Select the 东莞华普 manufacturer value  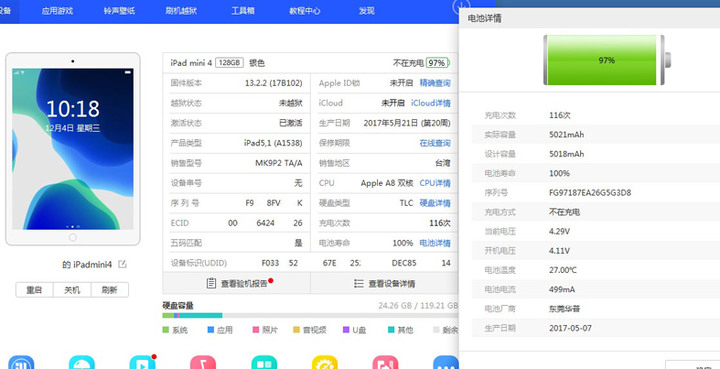coord(564,309)
